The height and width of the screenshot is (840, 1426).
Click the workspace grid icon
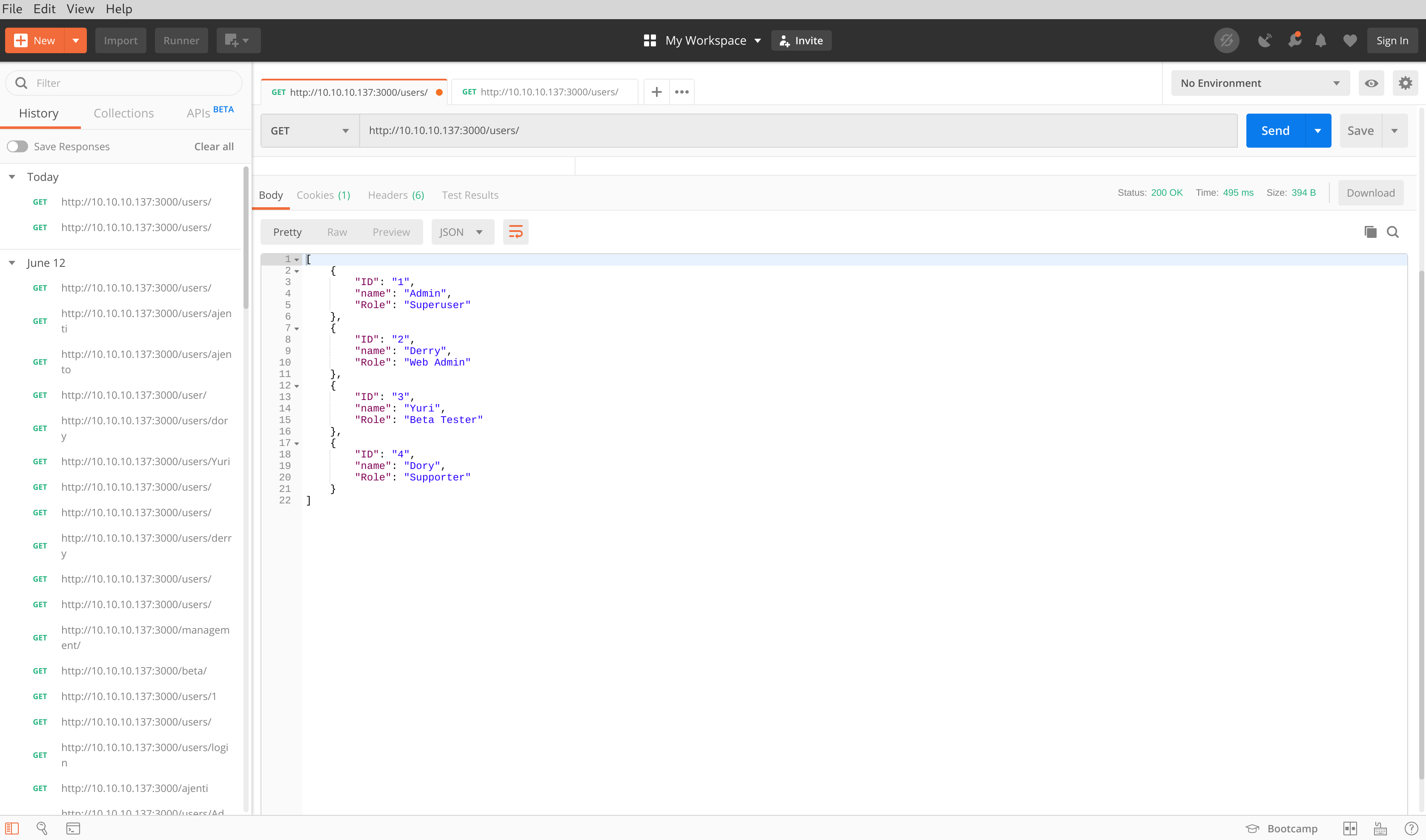649,40
